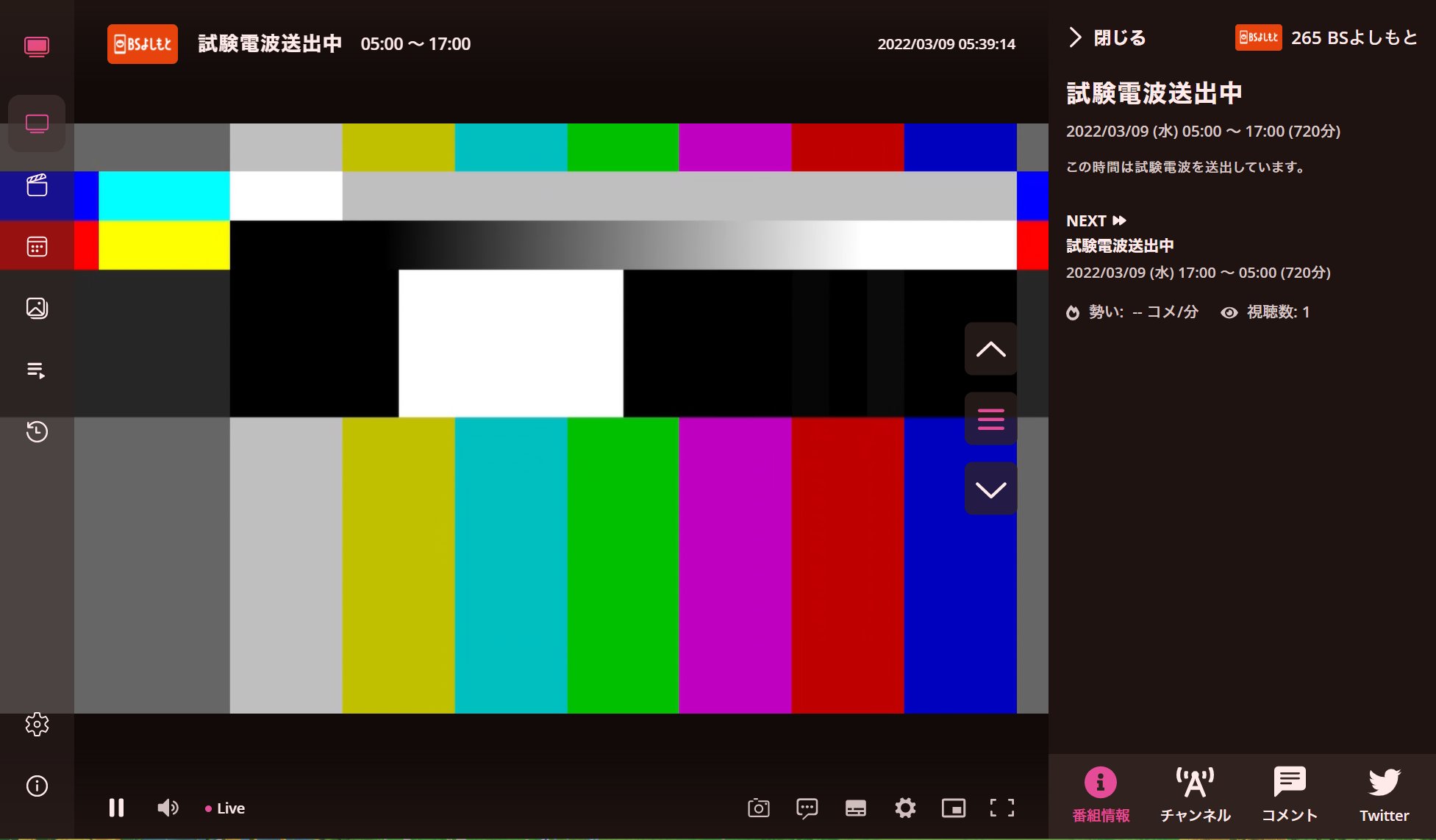The width and height of the screenshot is (1436, 840).
Task: Toggle subtitles using the caption icon
Action: click(x=856, y=808)
